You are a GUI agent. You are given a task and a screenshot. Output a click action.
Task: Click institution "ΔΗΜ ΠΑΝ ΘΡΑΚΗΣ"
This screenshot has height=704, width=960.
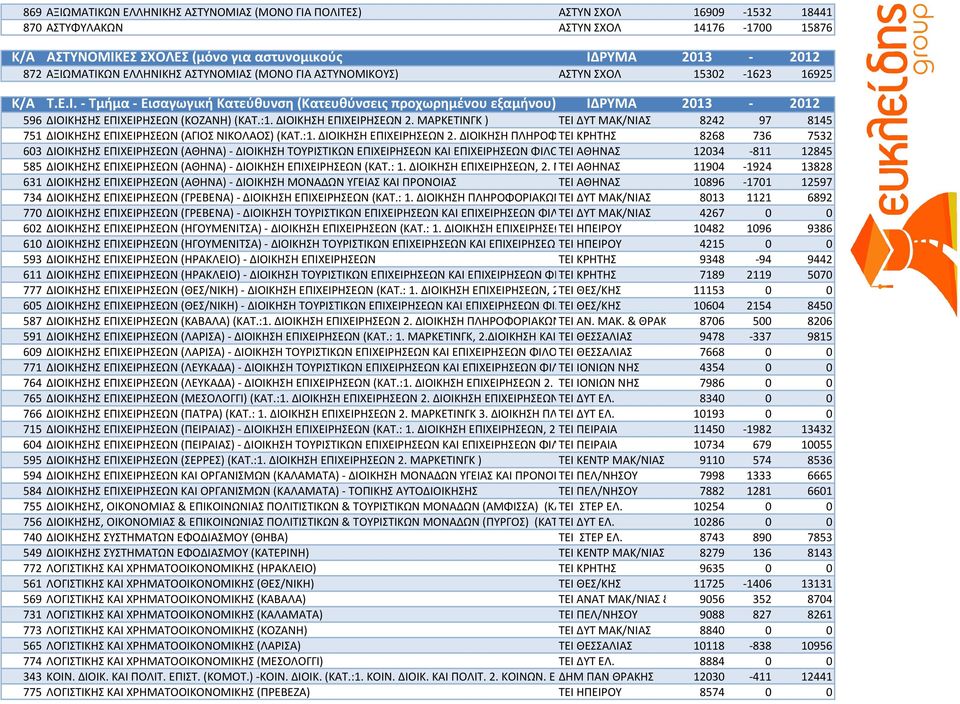[x=606, y=676]
